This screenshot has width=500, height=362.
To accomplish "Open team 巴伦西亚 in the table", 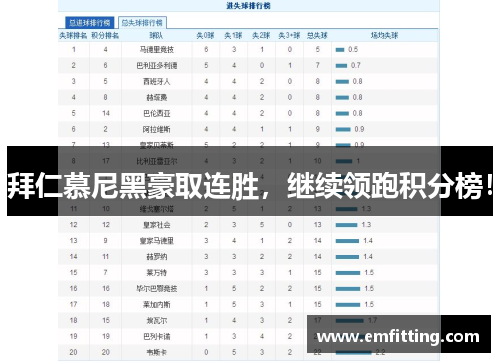I will (x=156, y=114).
